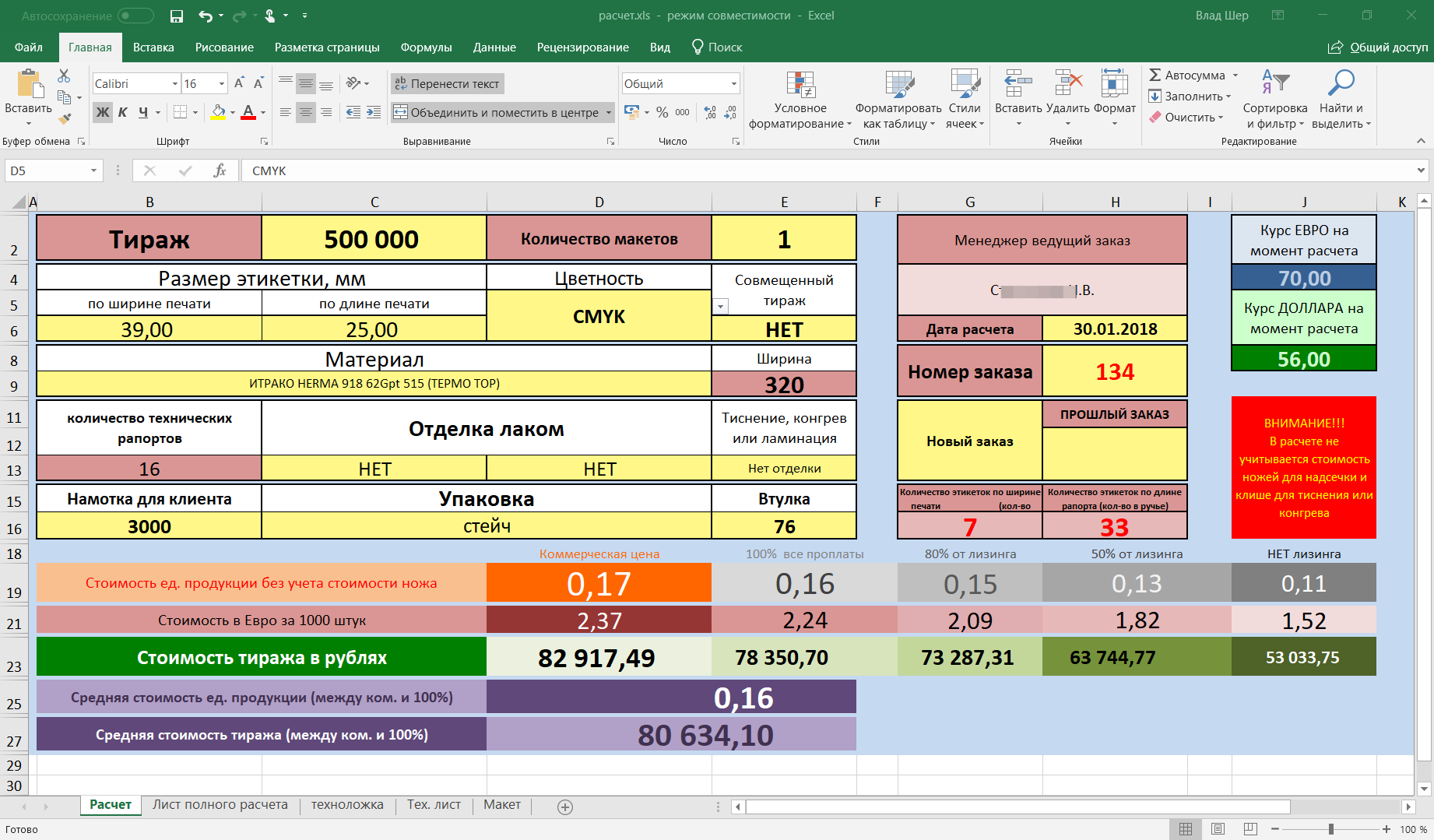The height and width of the screenshot is (840, 1434).
Task: Select Page Break Preview view
Action: tap(1250, 829)
